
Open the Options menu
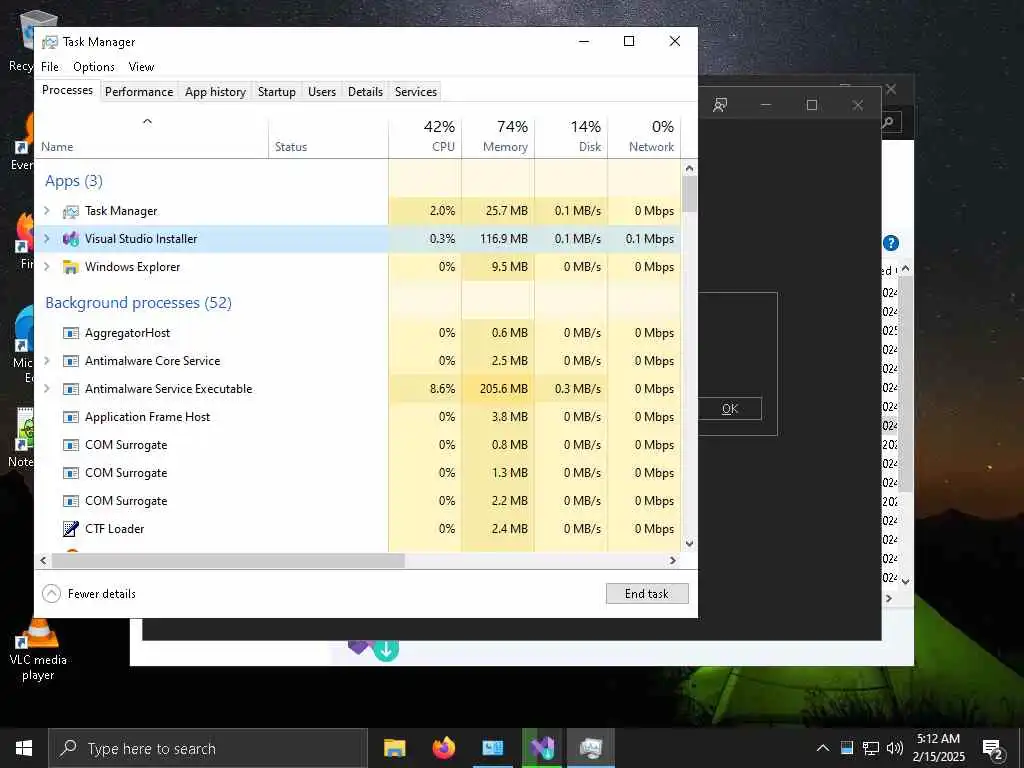[x=94, y=67]
